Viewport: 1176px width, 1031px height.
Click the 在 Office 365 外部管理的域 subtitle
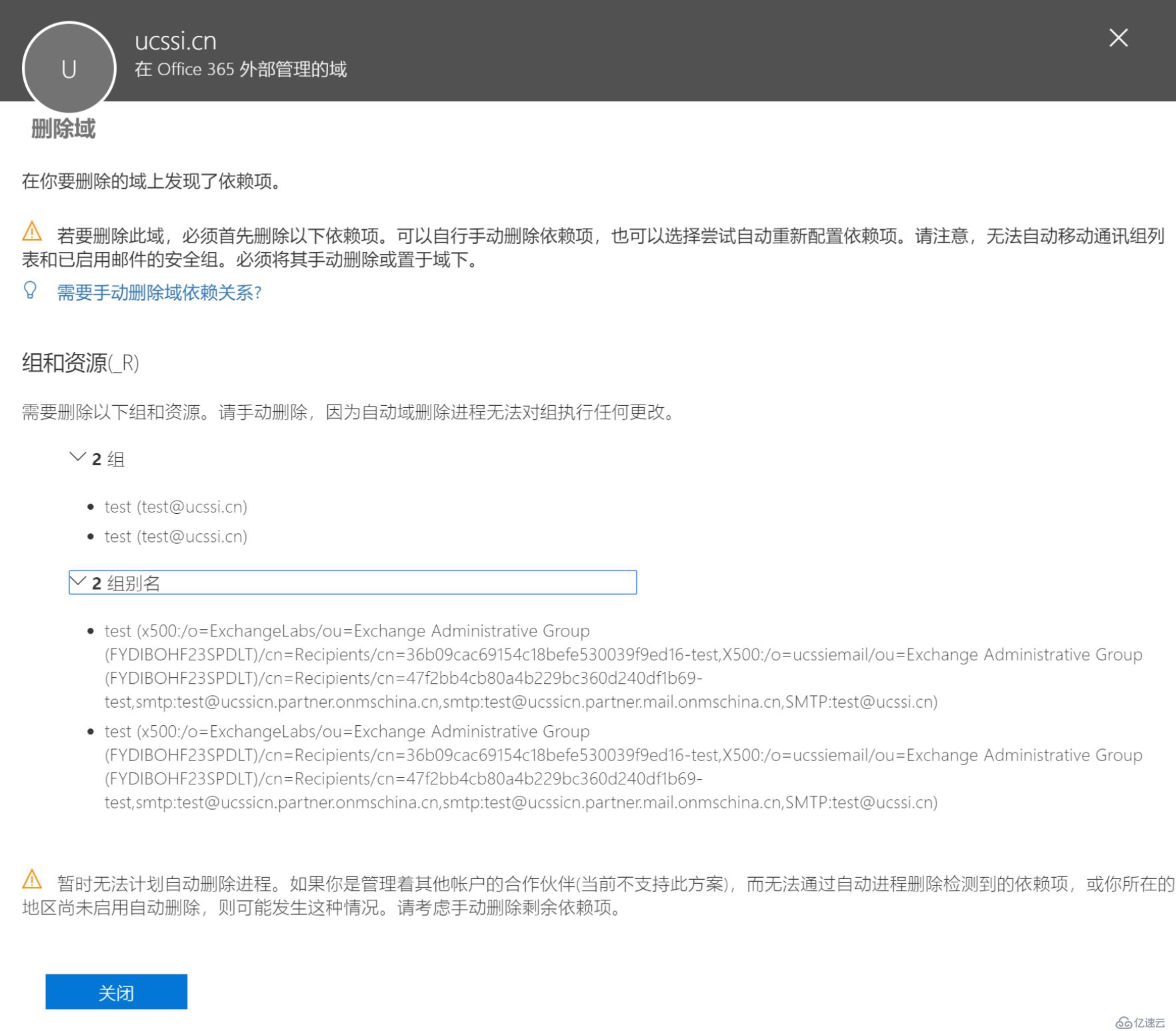tap(241, 69)
